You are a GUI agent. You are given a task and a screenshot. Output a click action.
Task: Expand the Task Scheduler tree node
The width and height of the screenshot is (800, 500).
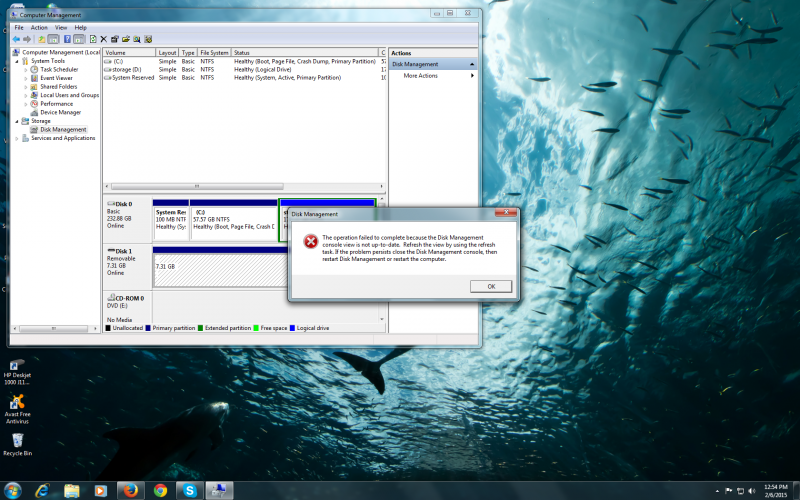tap(26, 70)
